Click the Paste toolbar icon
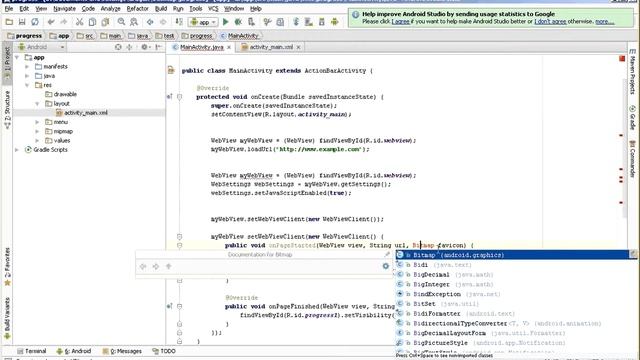 (105, 22)
